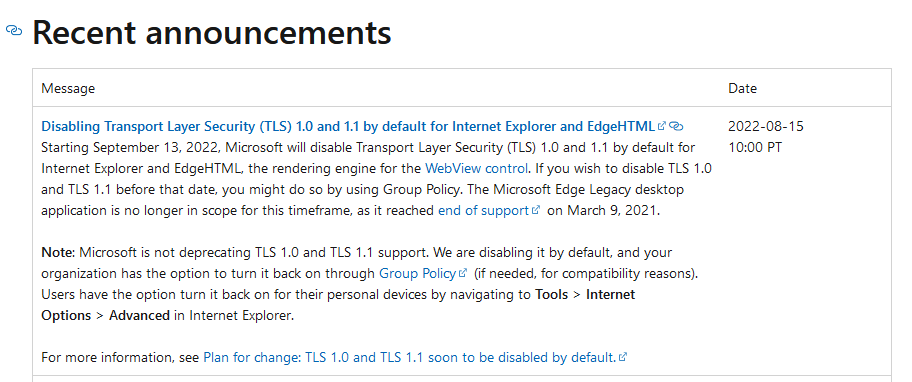Click the 10:00 PT time text

click(755, 148)
